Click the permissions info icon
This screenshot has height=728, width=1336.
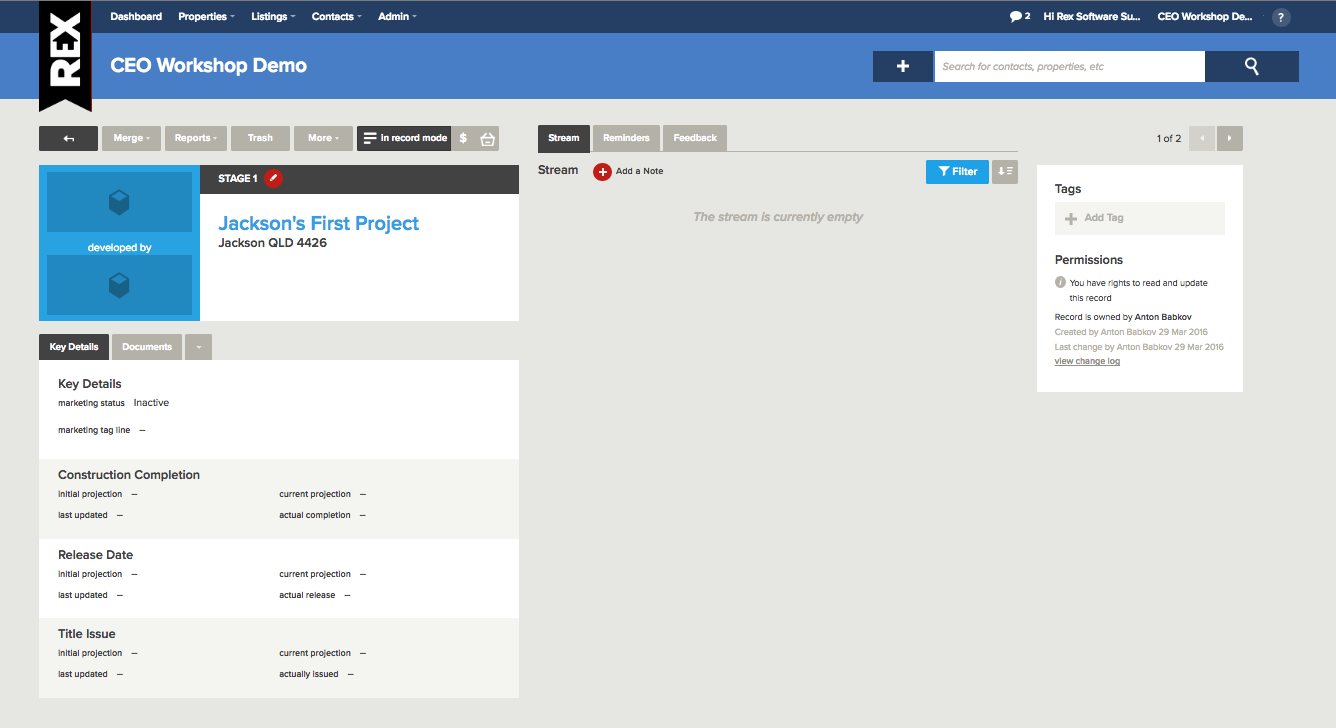(x=1060, y=283)
